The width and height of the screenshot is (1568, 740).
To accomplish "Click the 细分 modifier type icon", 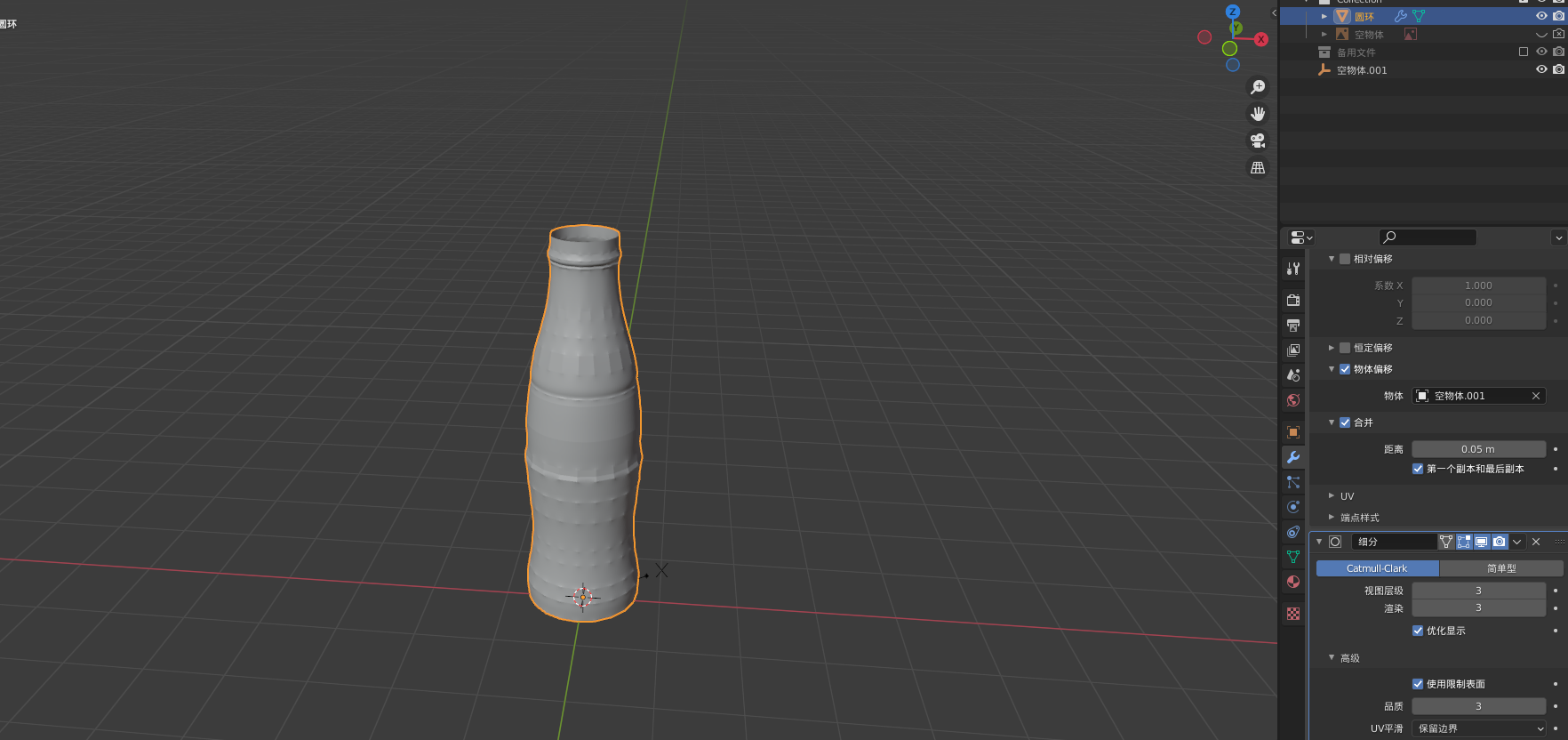I will pyautogui.click(x=1335, y=542).
